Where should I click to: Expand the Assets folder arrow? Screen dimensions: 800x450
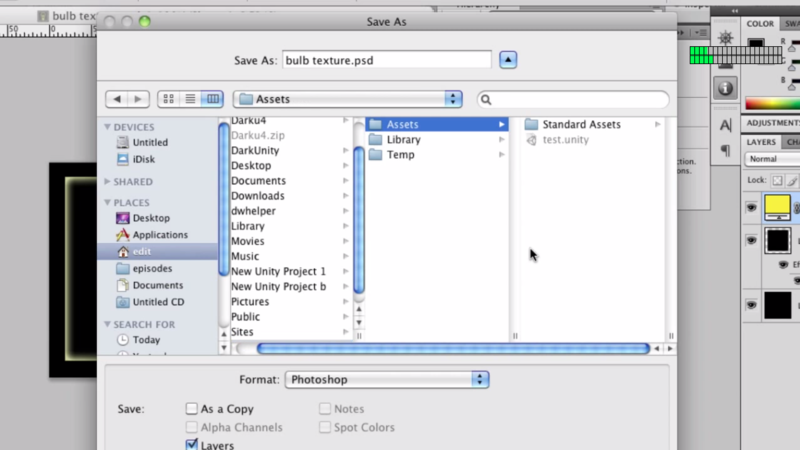click(502, 124)
